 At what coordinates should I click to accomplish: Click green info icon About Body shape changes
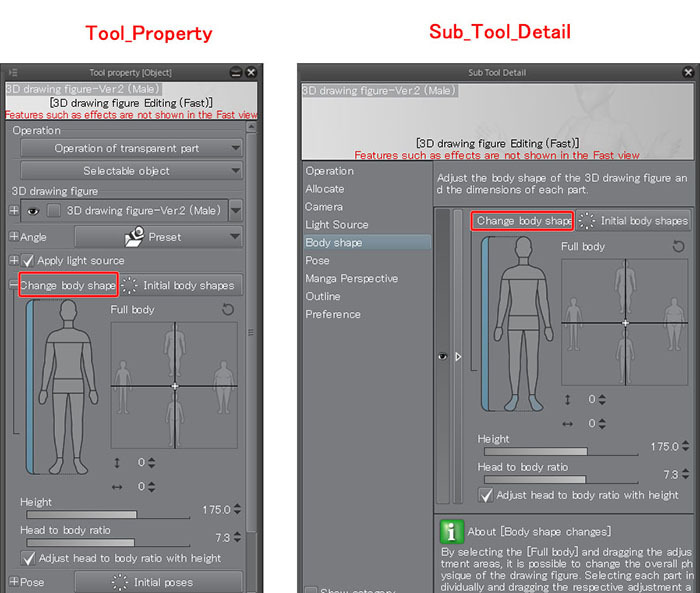click(x=452, y=531)
